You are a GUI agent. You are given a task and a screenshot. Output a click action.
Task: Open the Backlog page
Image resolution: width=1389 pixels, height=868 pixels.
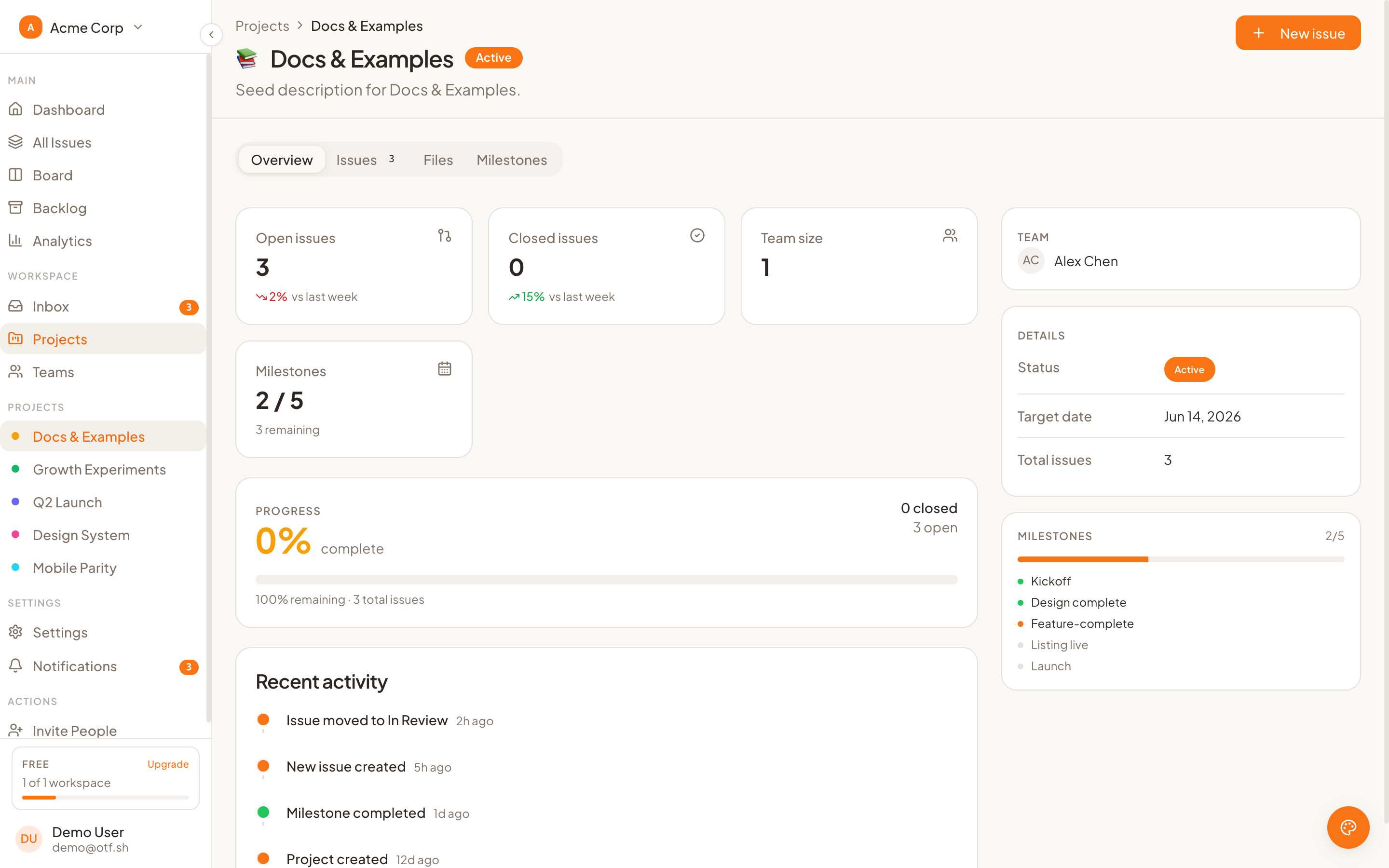[103, 207]
